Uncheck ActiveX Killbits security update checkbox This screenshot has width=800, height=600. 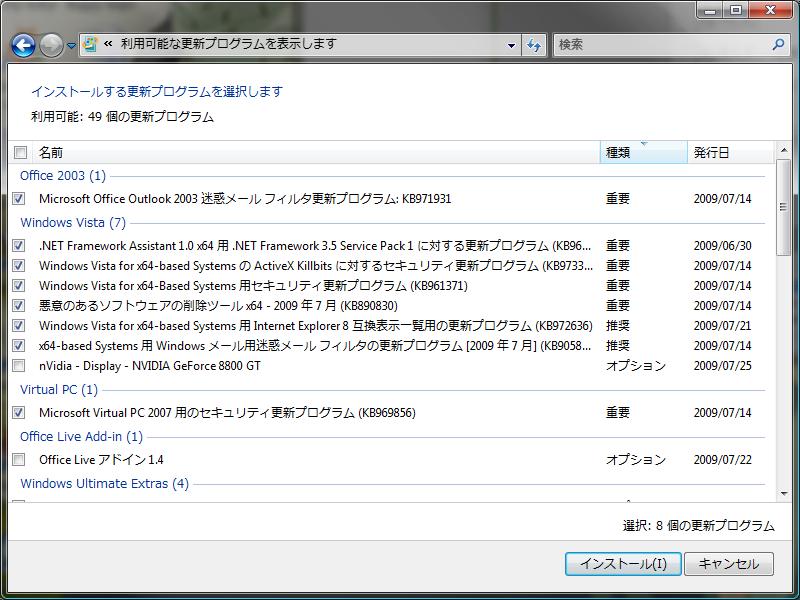click(x=19, y=265)
